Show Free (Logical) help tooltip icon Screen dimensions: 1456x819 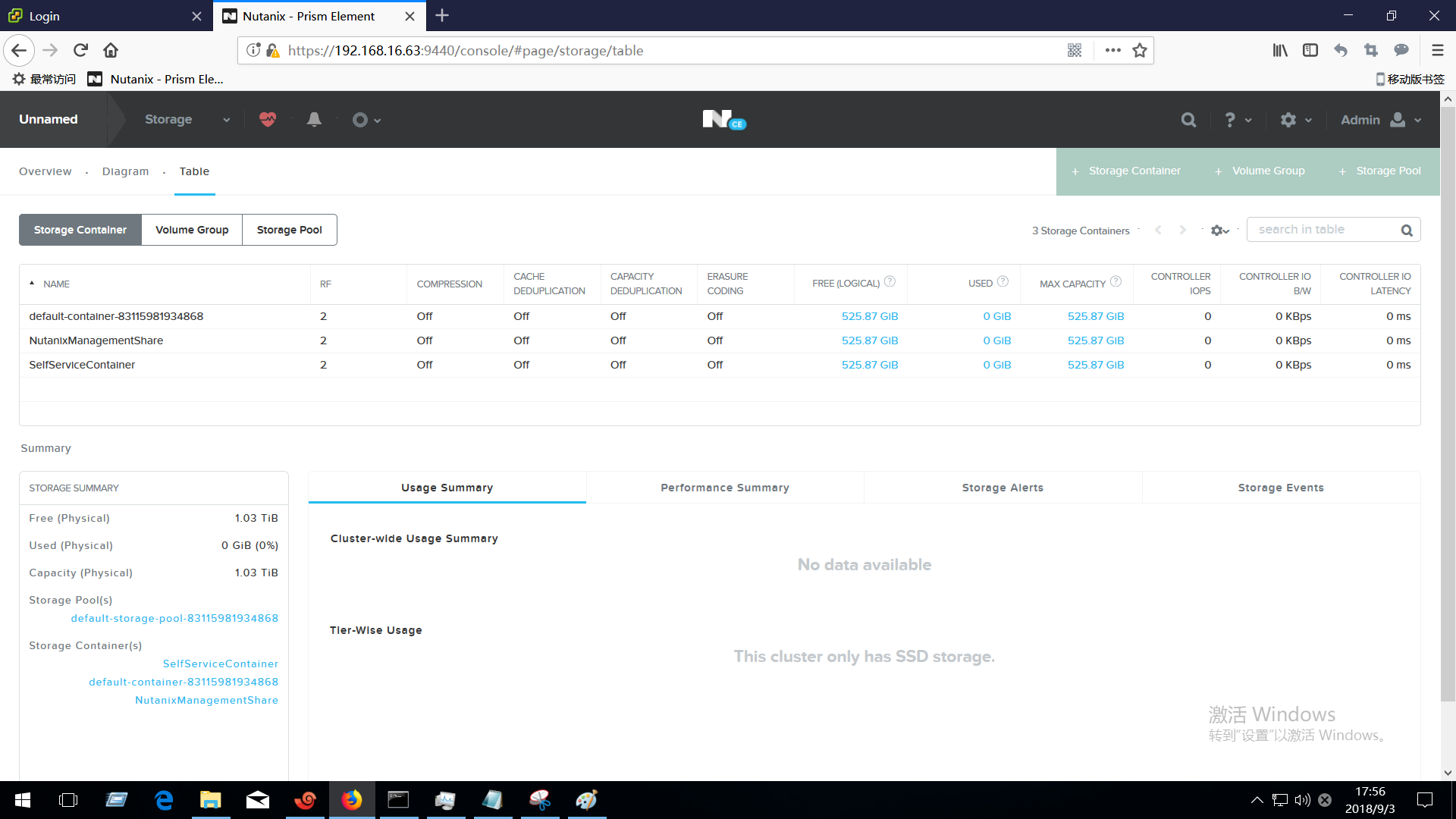[x=890, y=281]
